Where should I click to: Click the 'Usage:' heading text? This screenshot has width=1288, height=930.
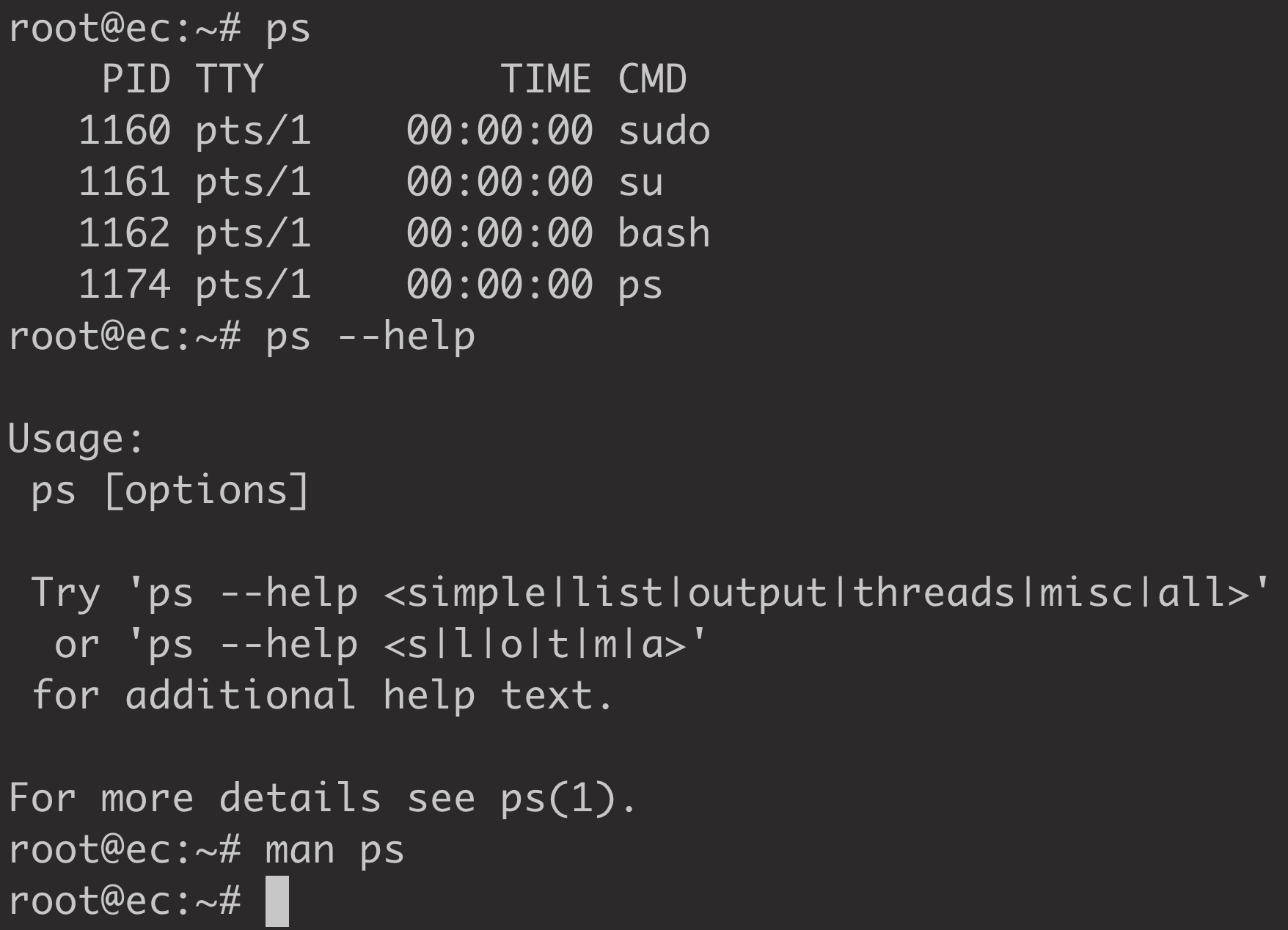click(76, 439)
